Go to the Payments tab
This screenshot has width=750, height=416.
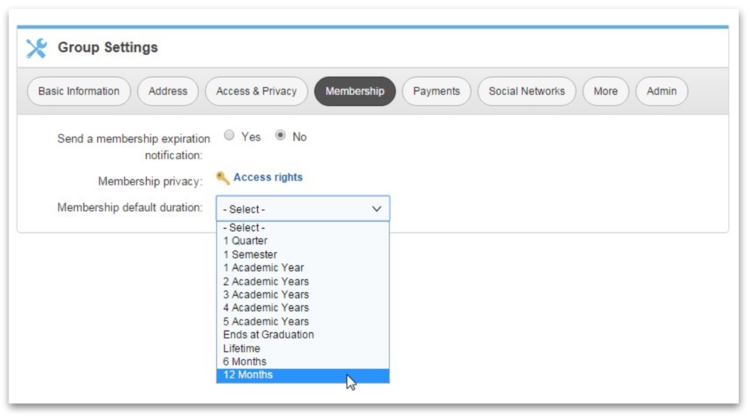(x=437, y=91)
